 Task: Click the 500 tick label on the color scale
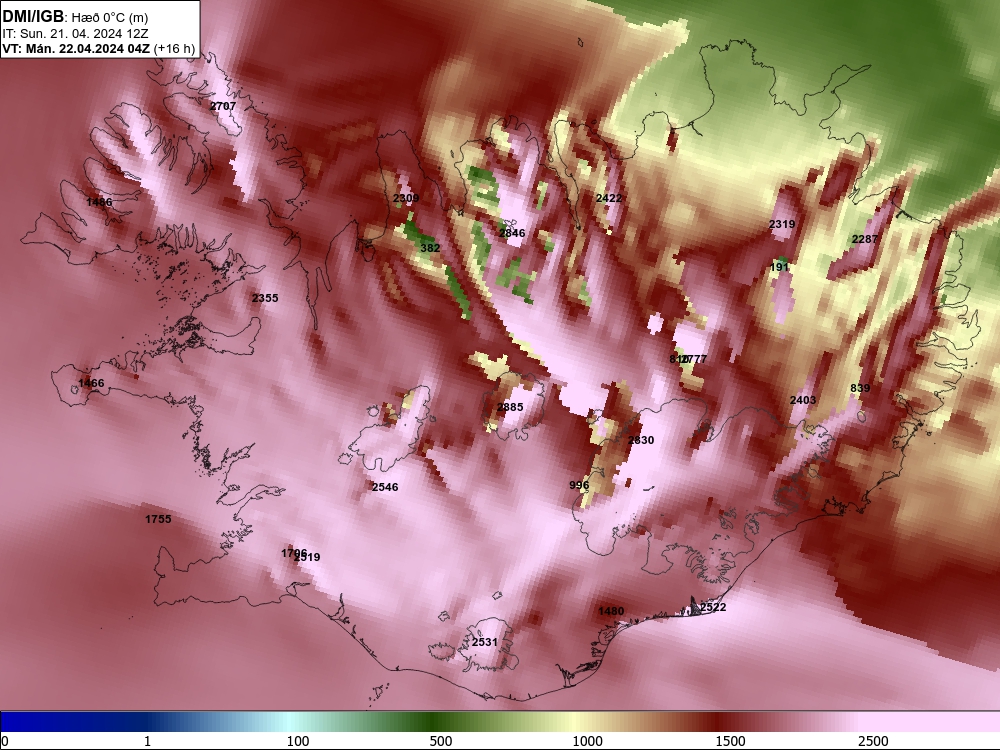[441, 741]
